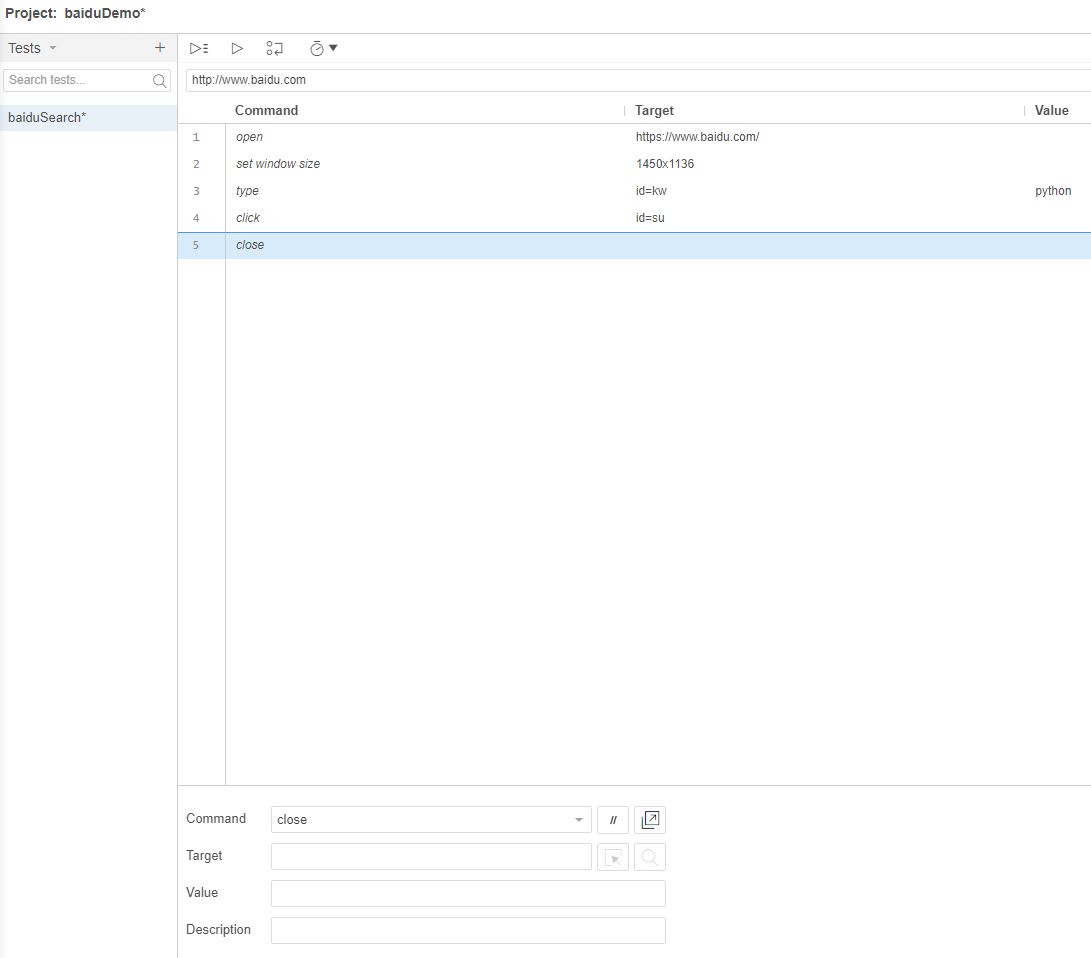Run the current test

click(237, 48)
